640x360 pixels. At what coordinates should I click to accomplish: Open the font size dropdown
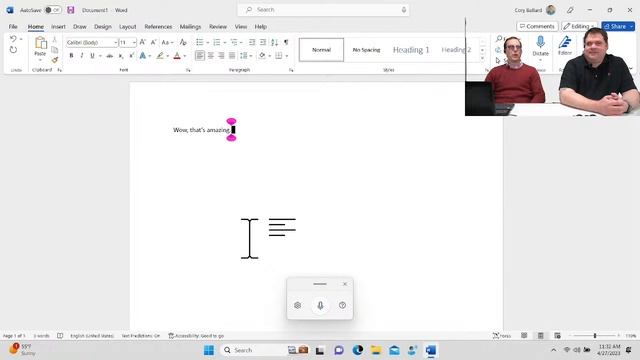click(134, 42)
